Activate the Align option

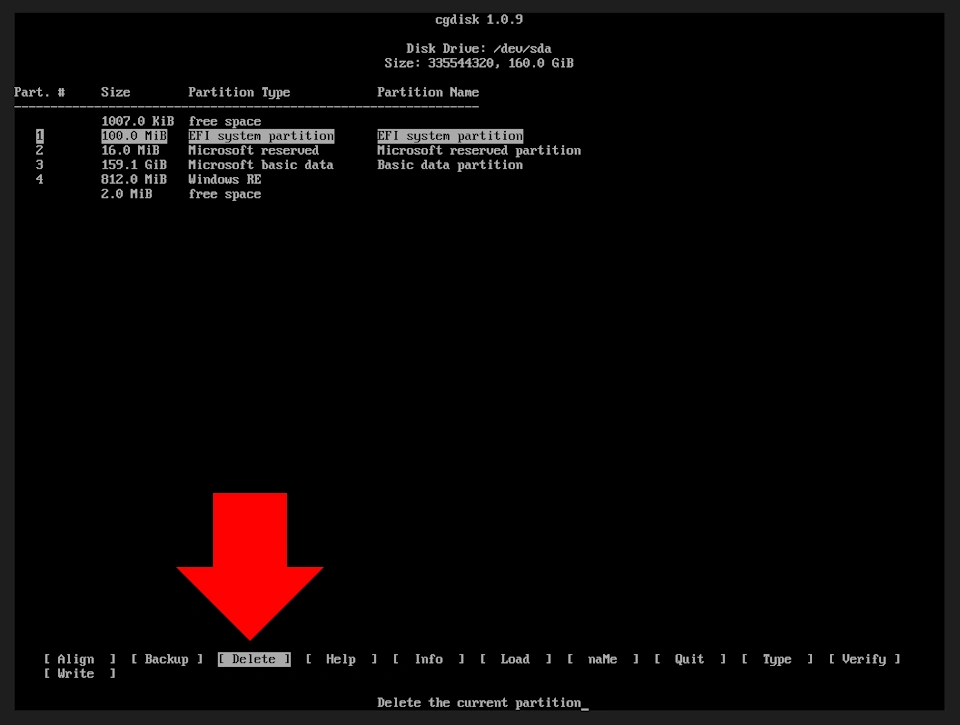74,659
